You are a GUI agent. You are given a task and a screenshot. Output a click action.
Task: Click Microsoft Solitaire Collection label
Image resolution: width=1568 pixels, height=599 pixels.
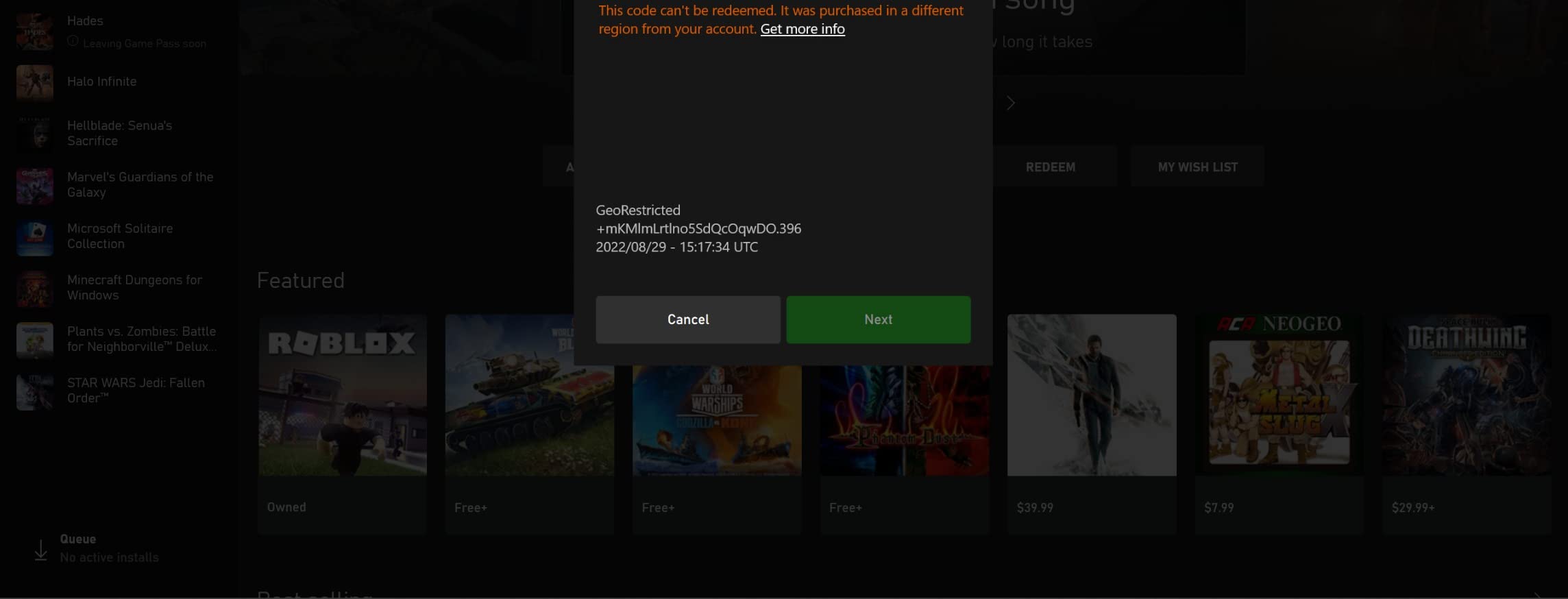(x=120, y=236)
